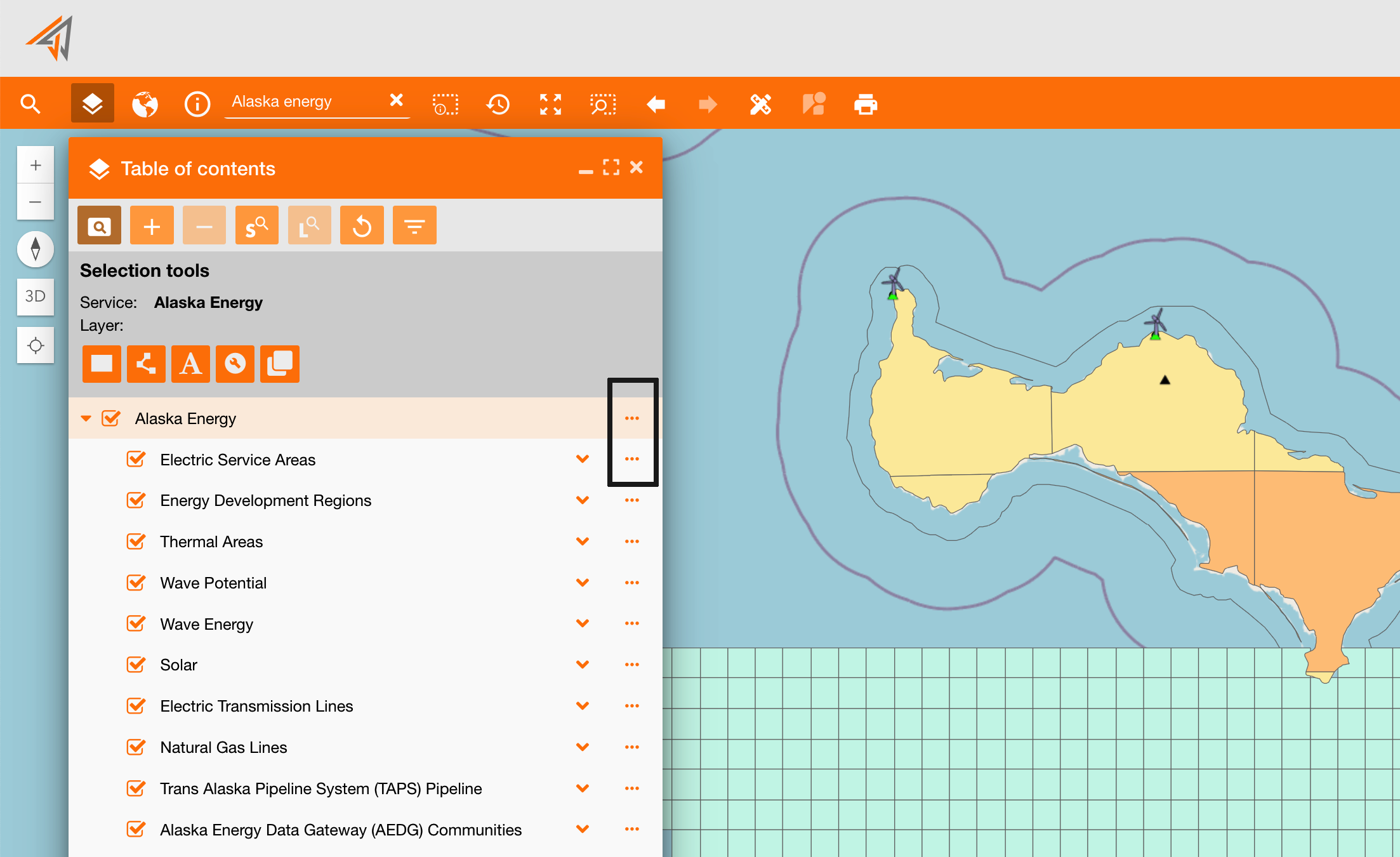The height and width of the screenshot is (857, 1400).
Task: Print the map with printer icon
Action: point(866,104)
